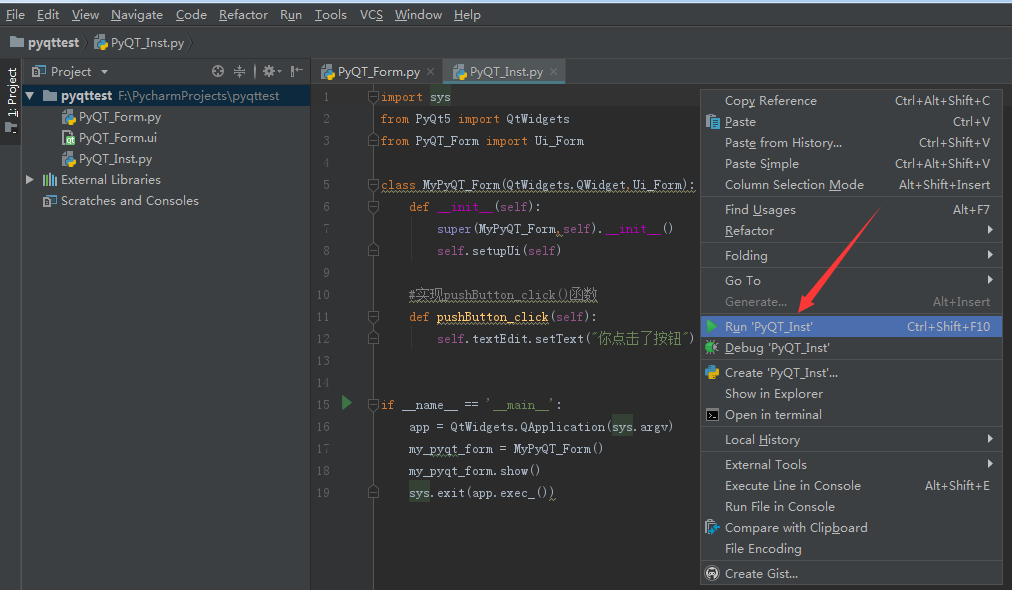The image size is (1012, 590).
Task: Select PyQT_Form.py in project tree
Action: [x=119, y=117]
